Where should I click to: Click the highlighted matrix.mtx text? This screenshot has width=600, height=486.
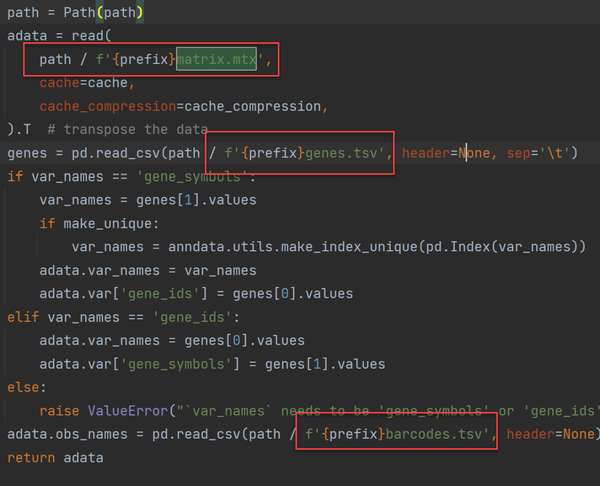click(x=217, y=59)
